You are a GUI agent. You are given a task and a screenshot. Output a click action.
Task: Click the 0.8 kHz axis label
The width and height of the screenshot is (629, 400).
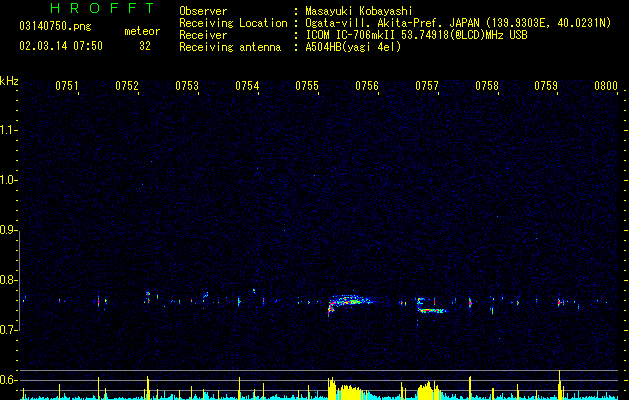tap(9, 280)
